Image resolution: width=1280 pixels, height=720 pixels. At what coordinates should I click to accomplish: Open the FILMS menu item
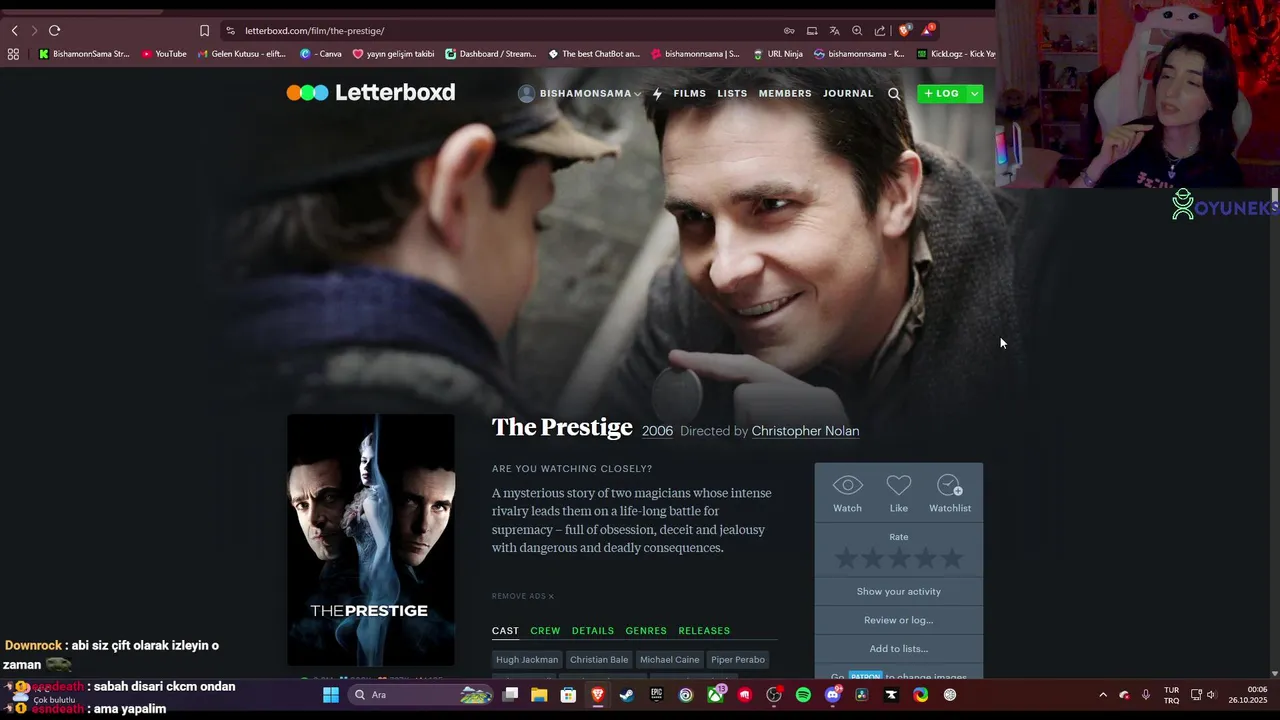tap(690, 94)
